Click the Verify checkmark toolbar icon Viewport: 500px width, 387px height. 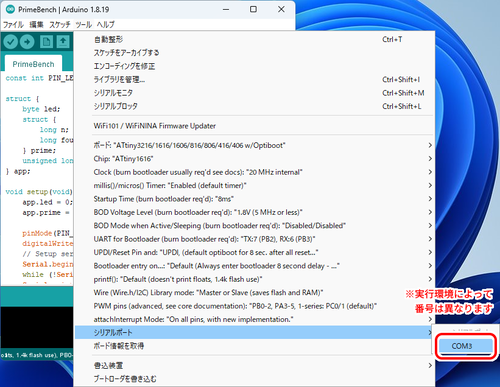coord(11,42)
